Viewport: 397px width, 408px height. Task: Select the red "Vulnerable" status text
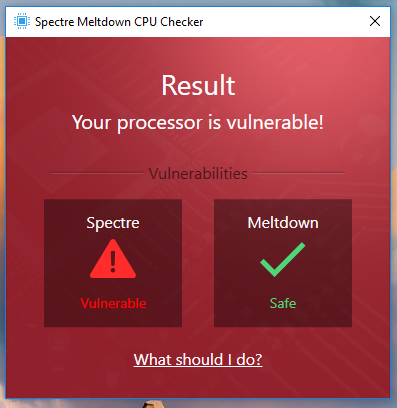[113, 303]
